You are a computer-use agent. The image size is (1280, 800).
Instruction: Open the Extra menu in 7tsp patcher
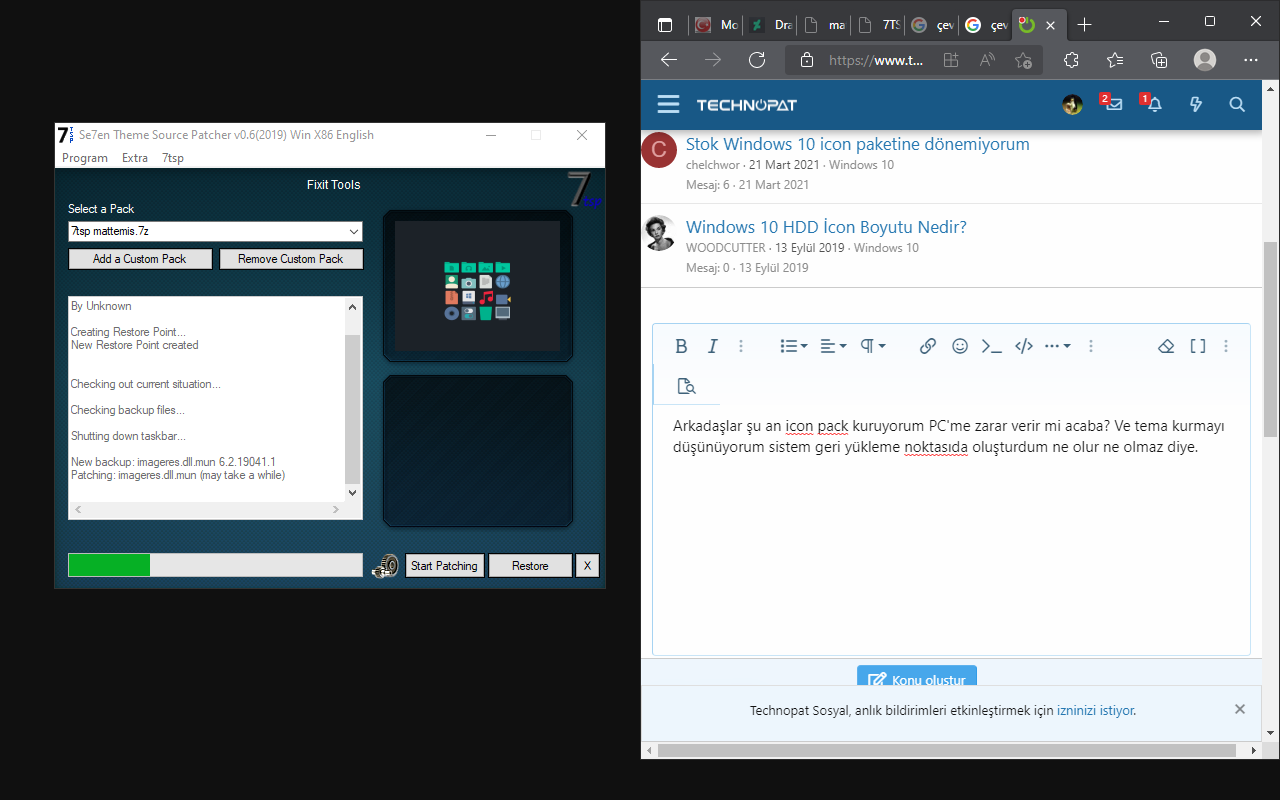click(135, 158)
